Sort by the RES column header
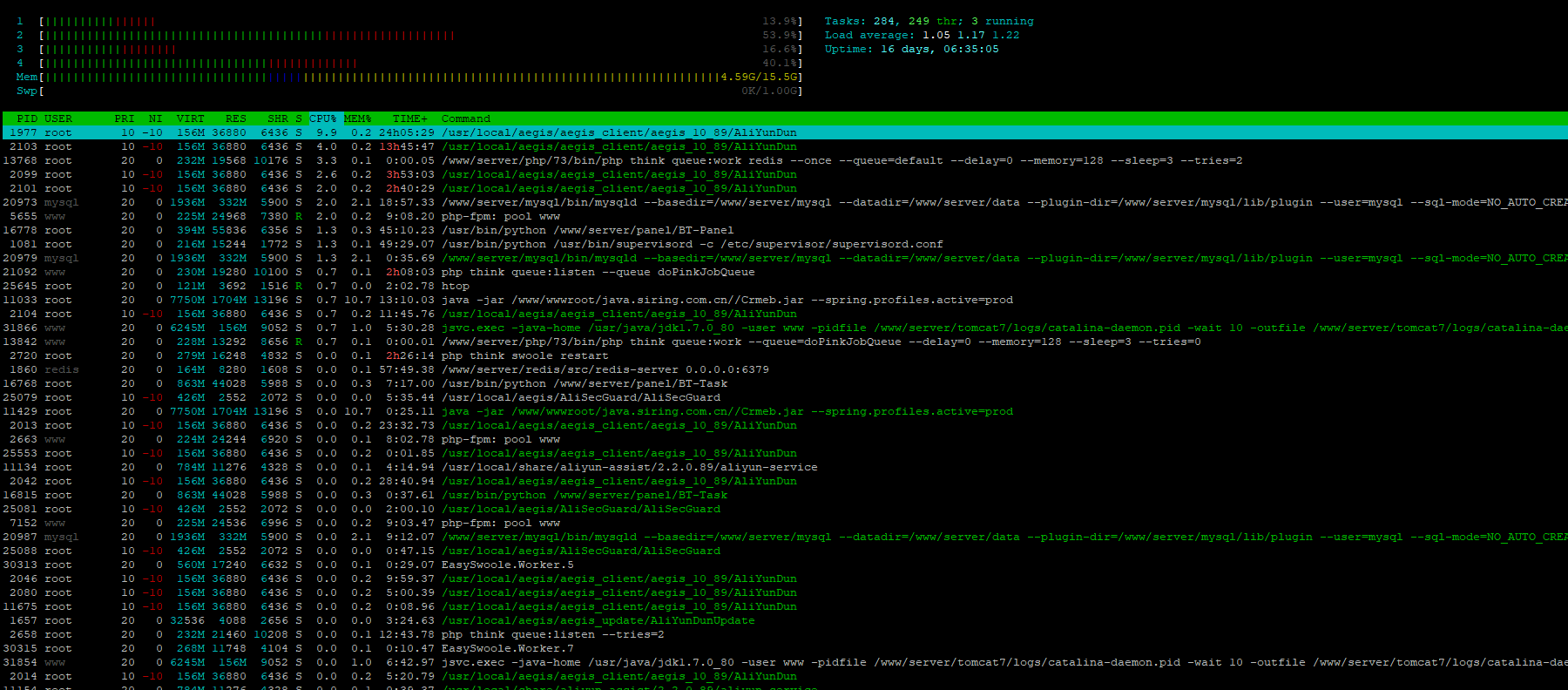Viewport: 1568px width, 690px height. (x=236, y=118)
